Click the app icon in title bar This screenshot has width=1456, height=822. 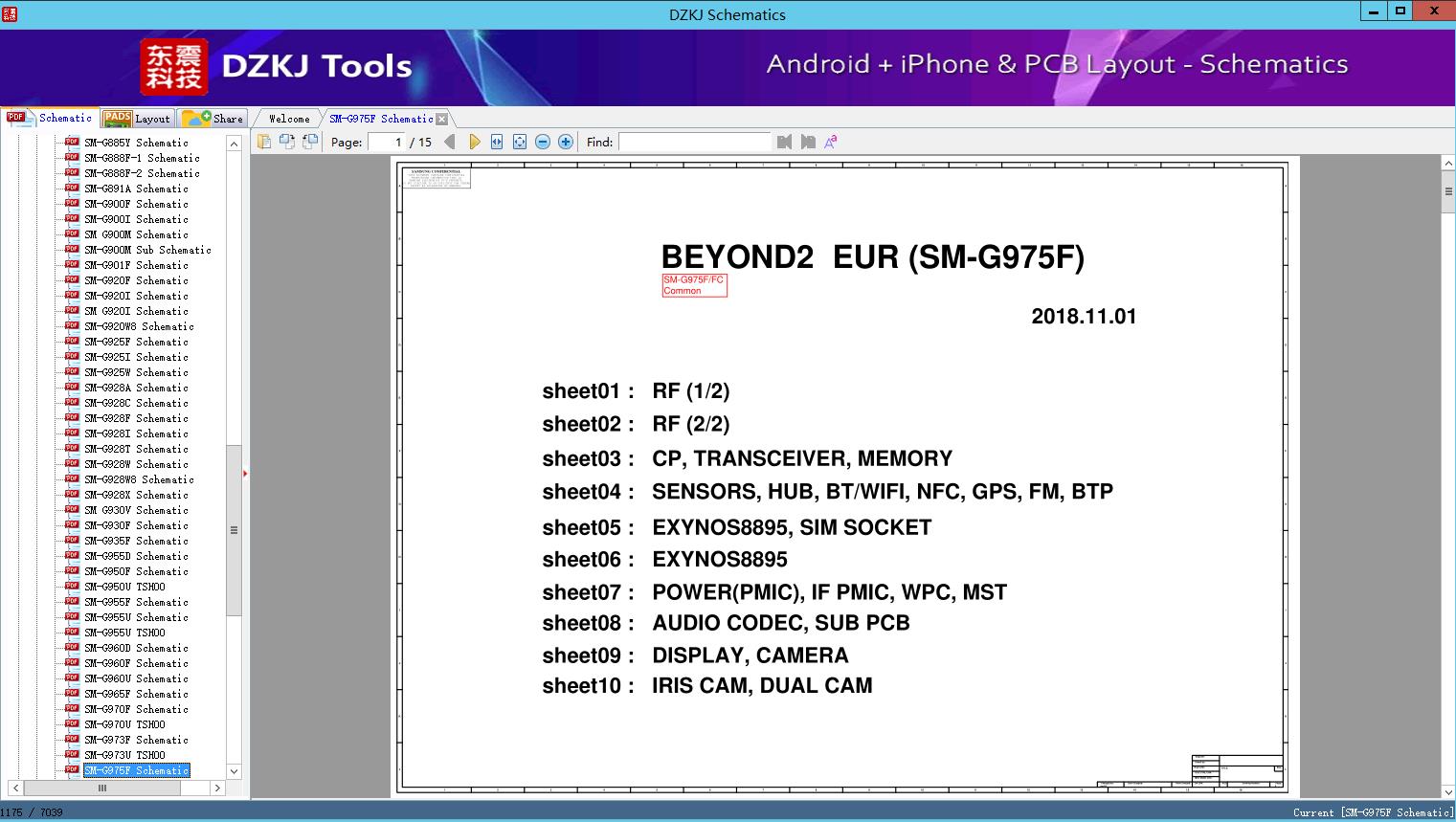coord(10,13)
